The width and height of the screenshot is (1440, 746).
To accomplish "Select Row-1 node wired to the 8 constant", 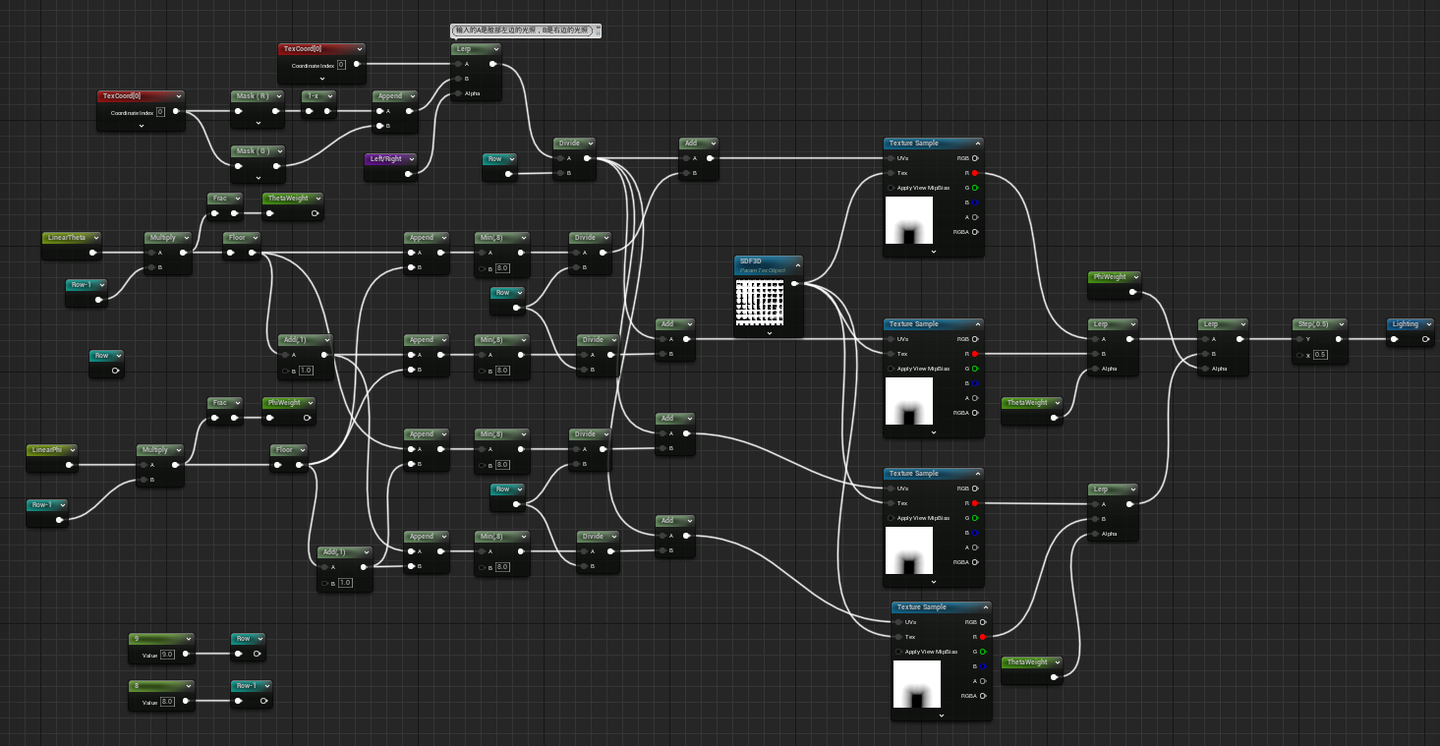I will pos(251,693).
